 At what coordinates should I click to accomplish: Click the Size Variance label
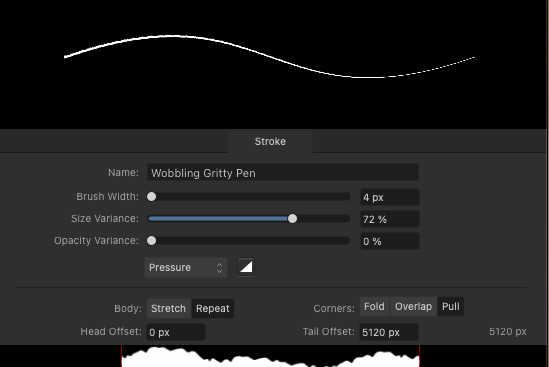coord(105,219)
